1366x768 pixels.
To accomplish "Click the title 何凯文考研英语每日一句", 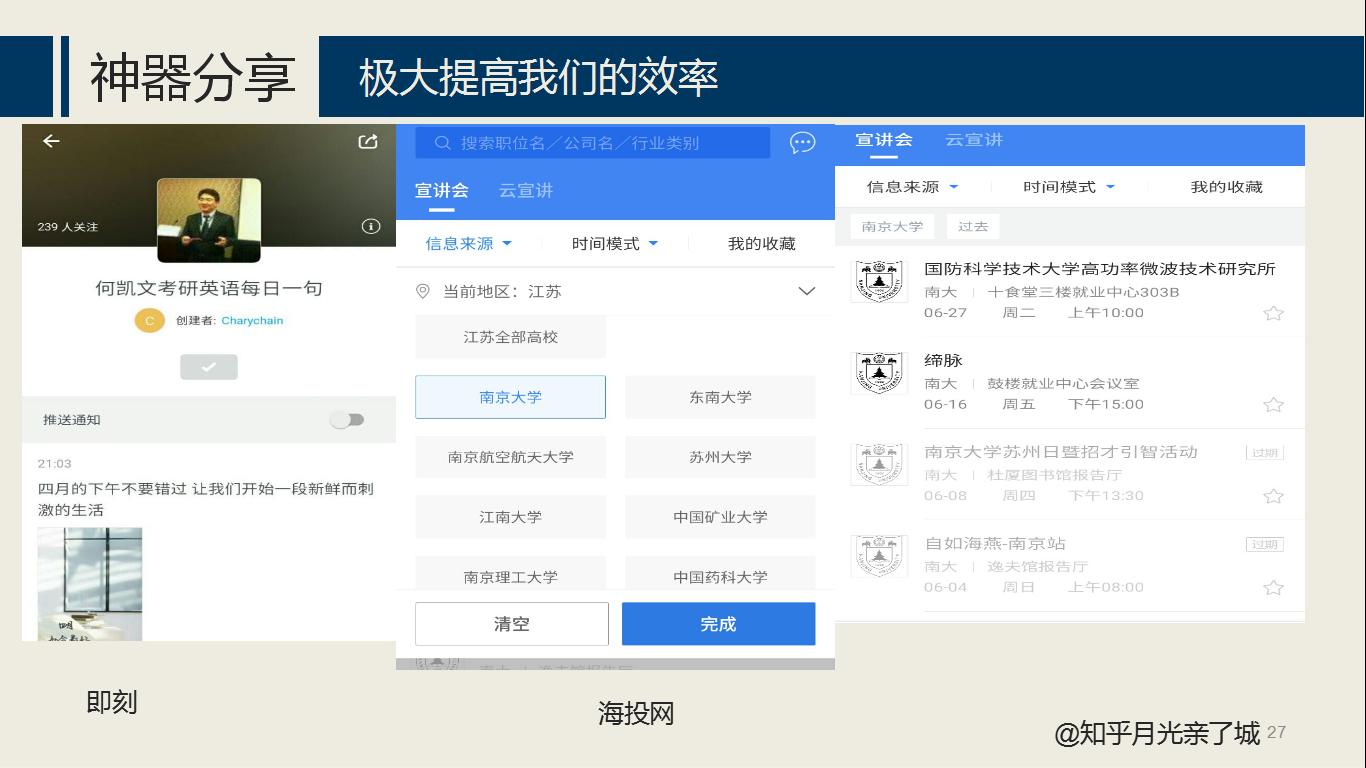I will (209, 288).
